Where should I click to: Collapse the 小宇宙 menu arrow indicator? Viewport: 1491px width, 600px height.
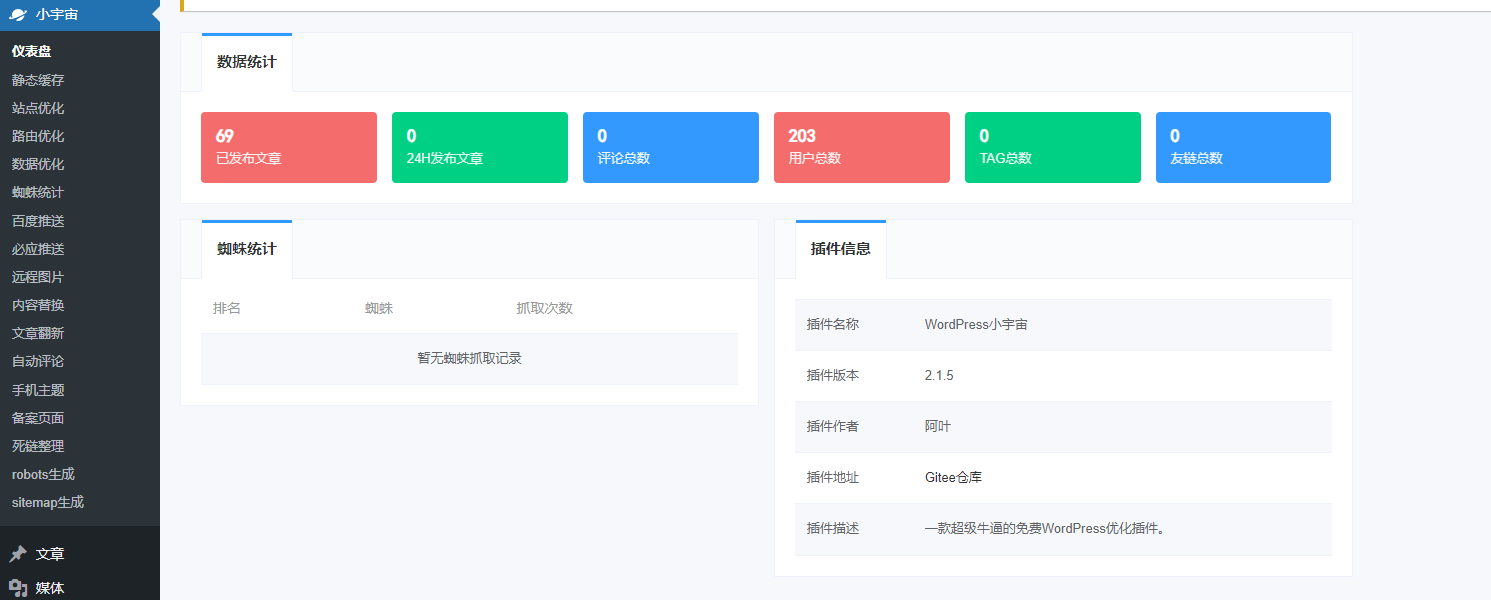point(155,15)
